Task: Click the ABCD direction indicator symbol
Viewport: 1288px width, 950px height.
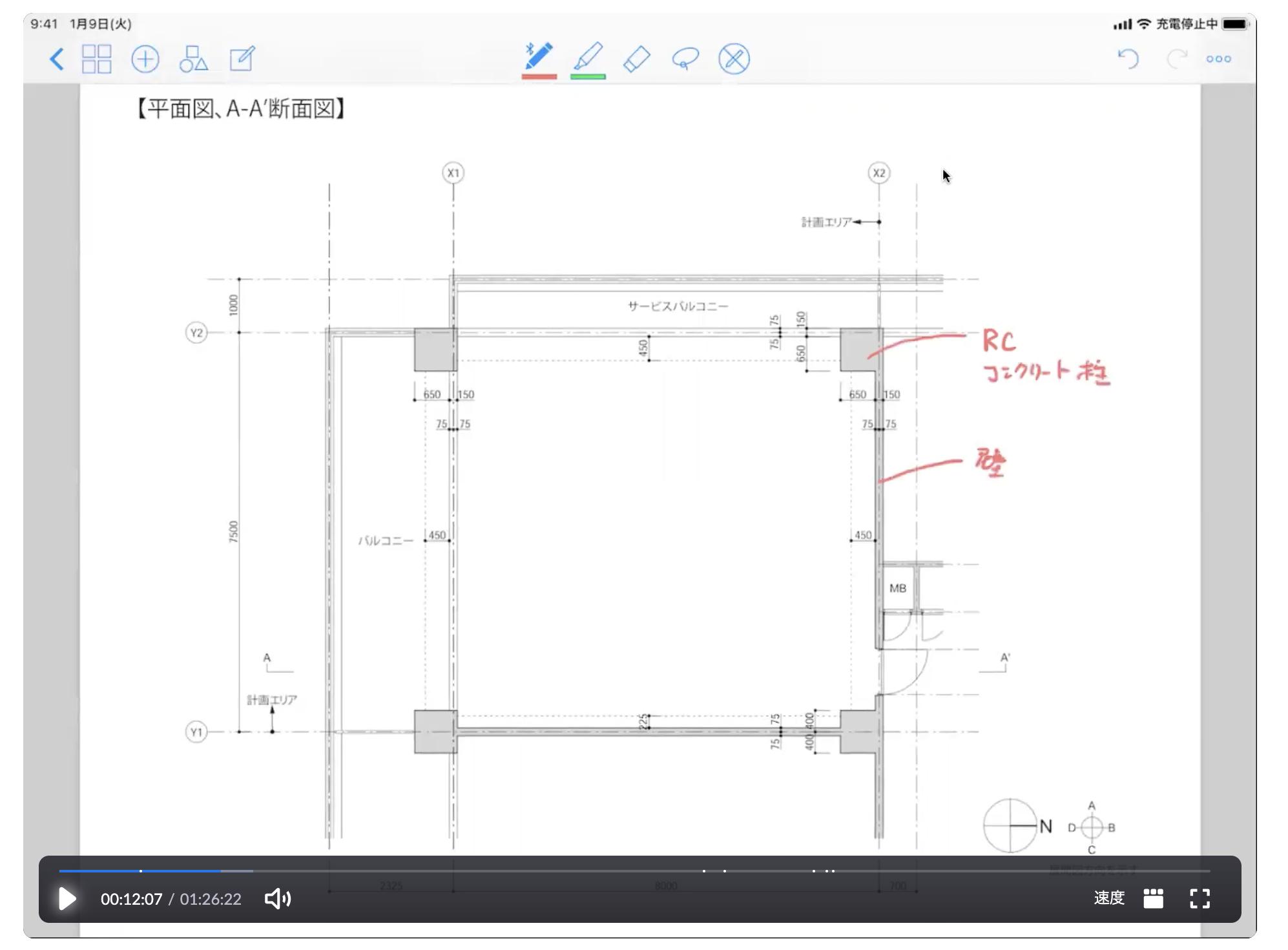Action: click(x=1092, y=827)
